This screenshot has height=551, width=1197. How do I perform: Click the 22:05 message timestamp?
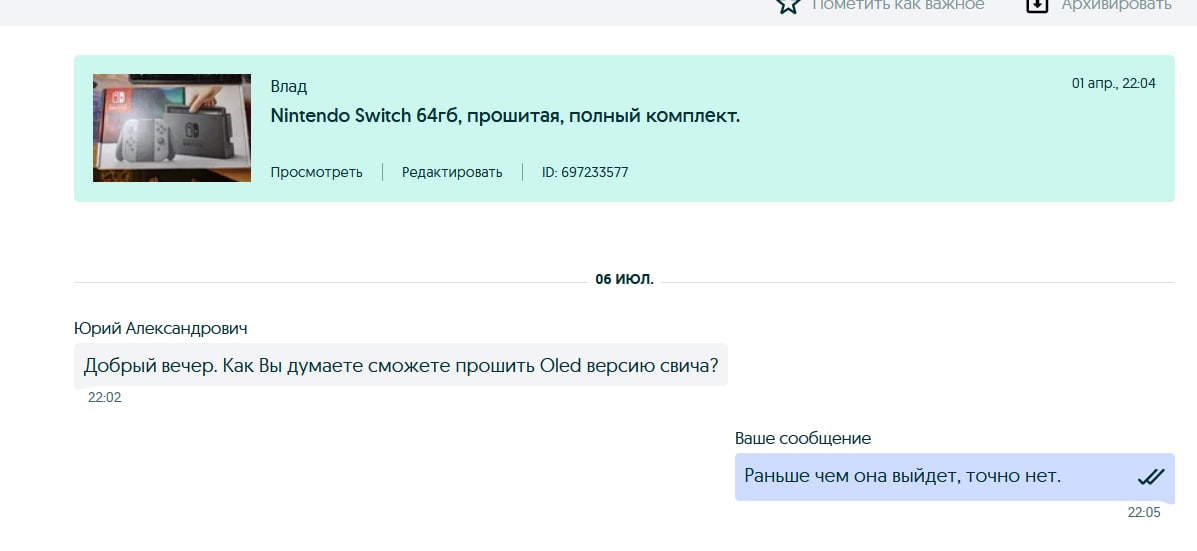1144,513
